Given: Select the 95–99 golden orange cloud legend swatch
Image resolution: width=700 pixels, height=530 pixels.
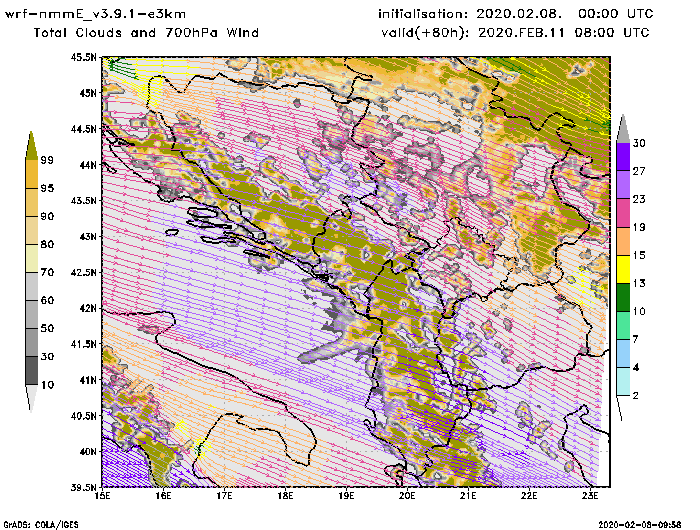Looking at the screenshot, I should pos(32,174).
